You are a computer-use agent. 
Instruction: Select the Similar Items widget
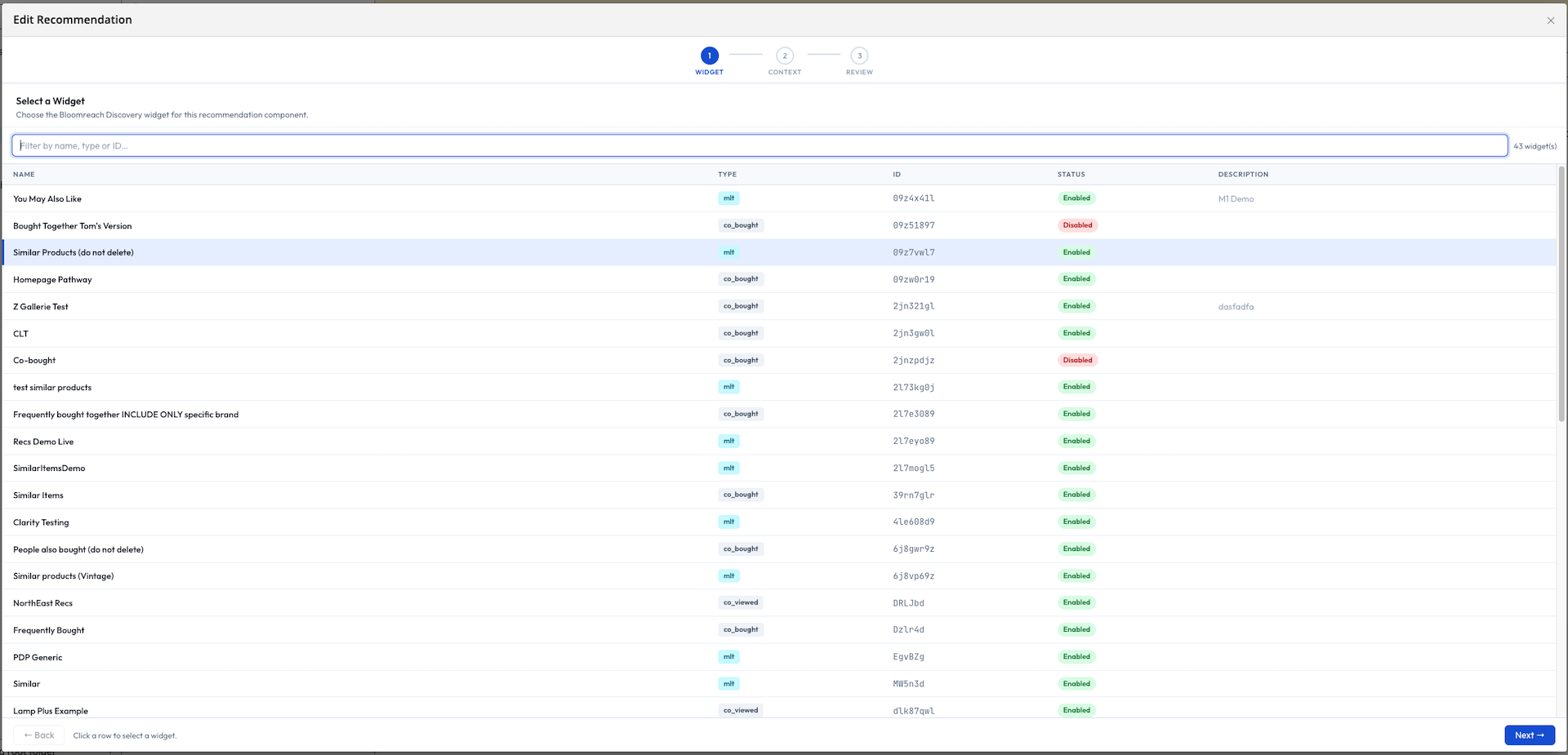click(779, 495)
